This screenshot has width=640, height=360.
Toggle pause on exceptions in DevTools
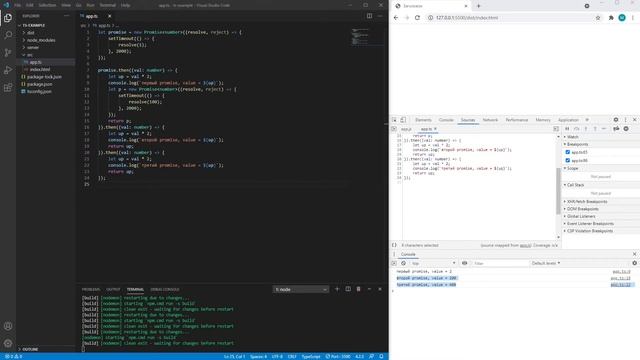tap(626, 129)
